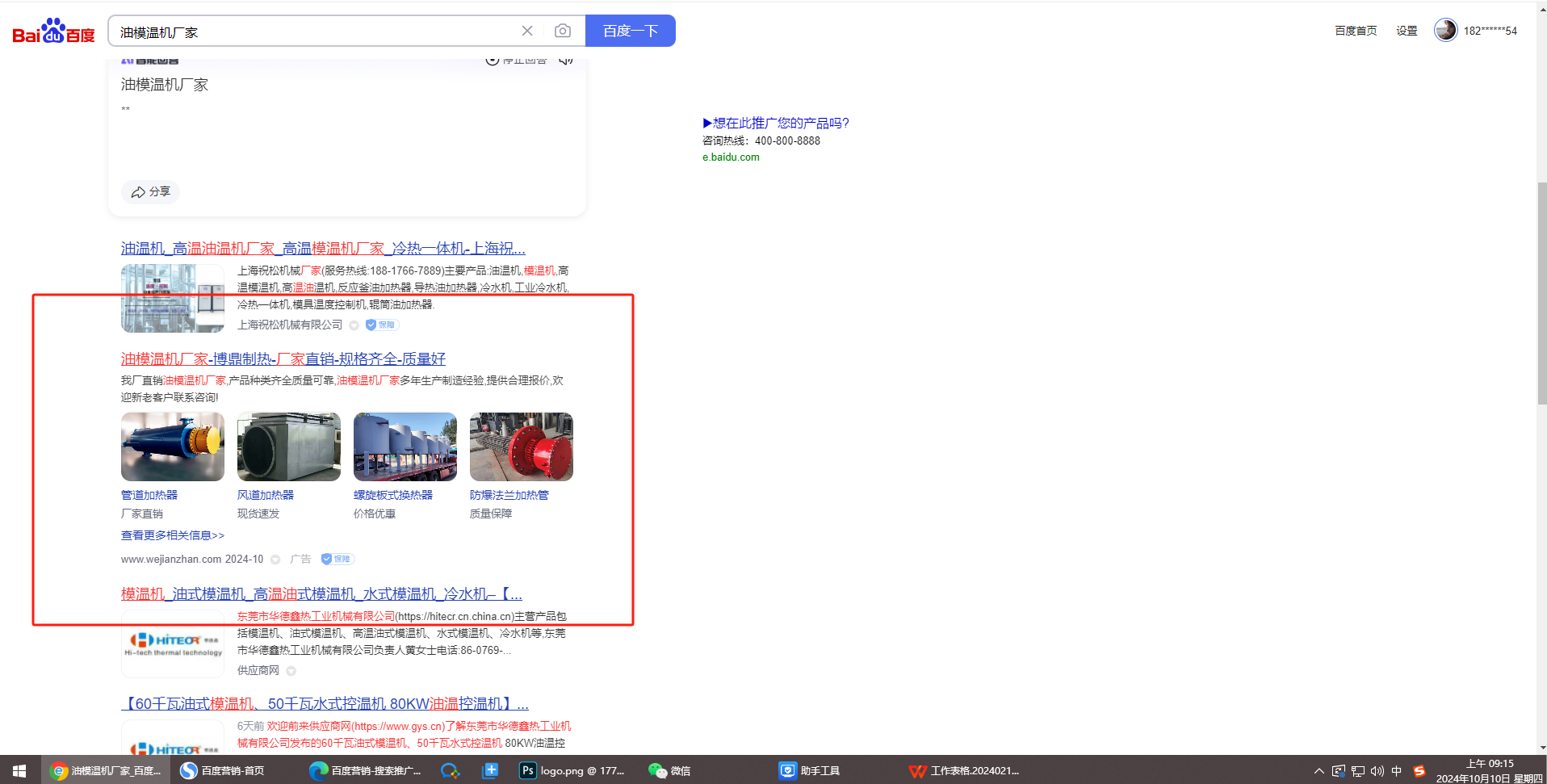Viewport: 1547px width, 784px height.
Task: Click the 管道加热器 product image
Action: coord(173,447)
